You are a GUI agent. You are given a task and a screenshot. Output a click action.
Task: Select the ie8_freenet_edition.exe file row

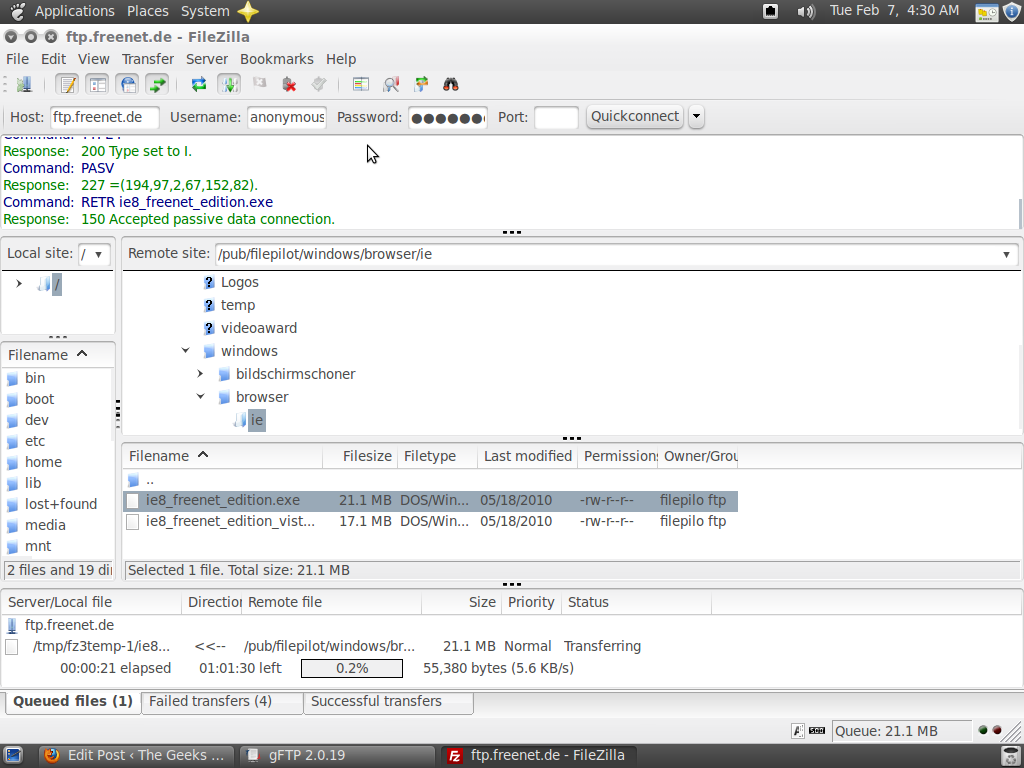(430, 501)
